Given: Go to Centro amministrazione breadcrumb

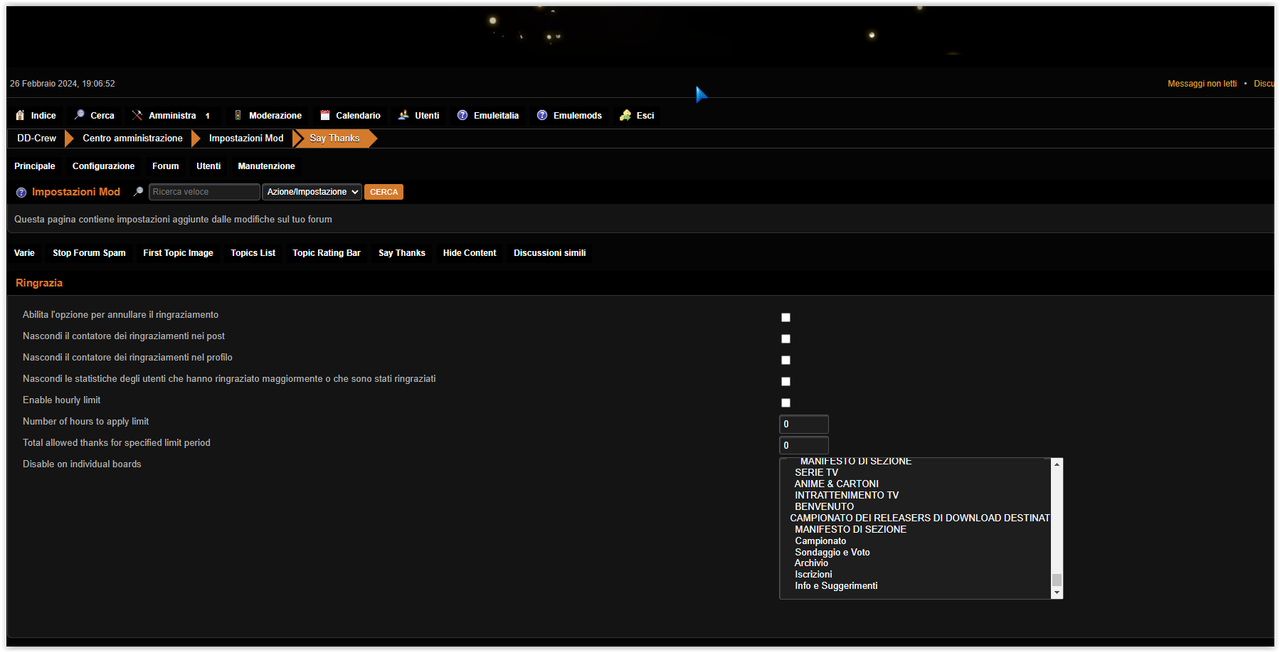Looking at the screenshot, I should click(133, 138).
